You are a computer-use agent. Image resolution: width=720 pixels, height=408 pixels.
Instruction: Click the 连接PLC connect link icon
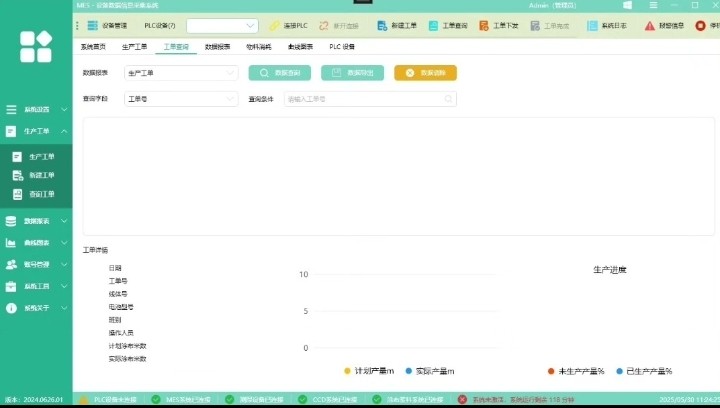pyautogui.click(x=275, y=26)
